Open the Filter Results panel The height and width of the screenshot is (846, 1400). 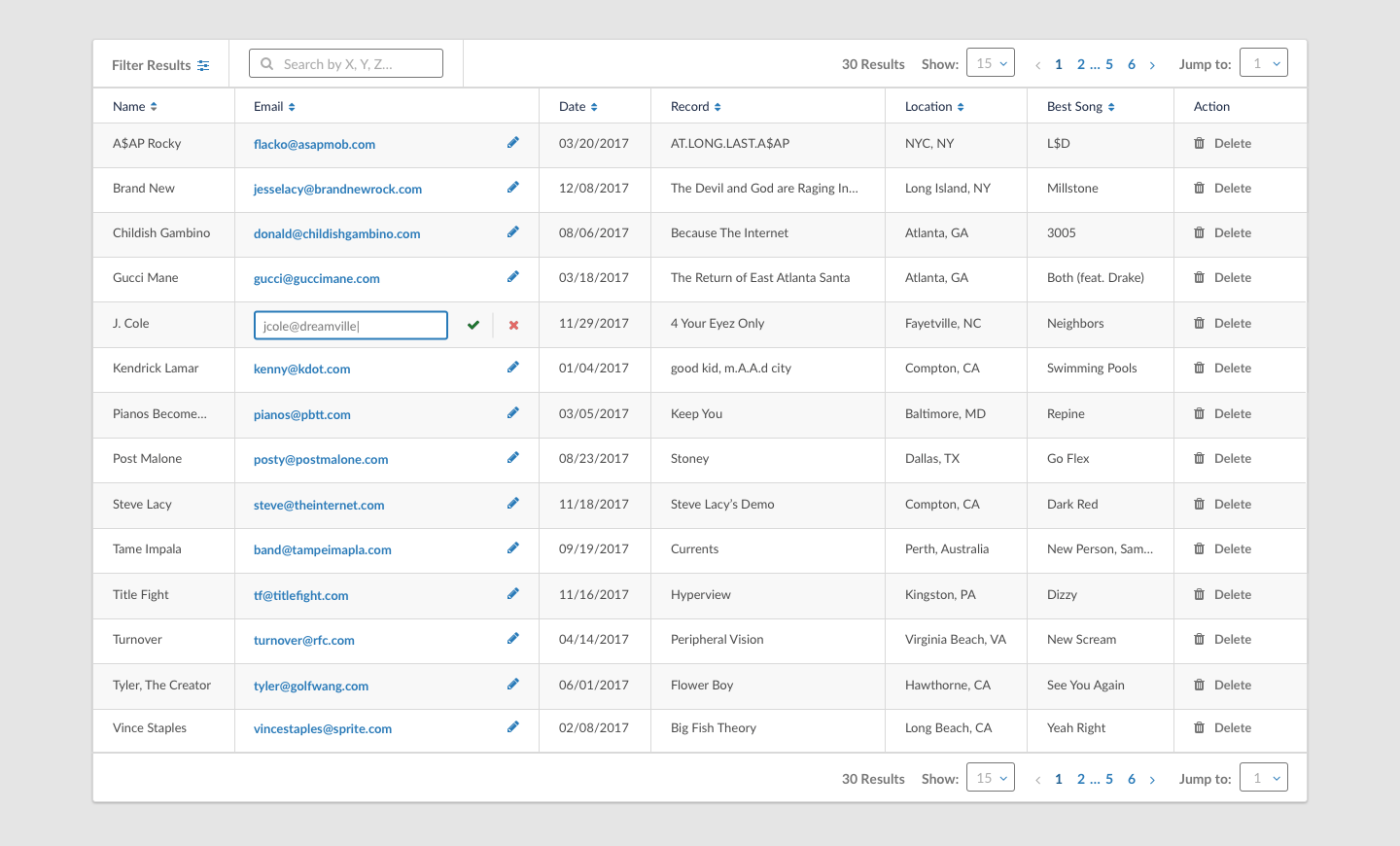click(x=160, y=65)
